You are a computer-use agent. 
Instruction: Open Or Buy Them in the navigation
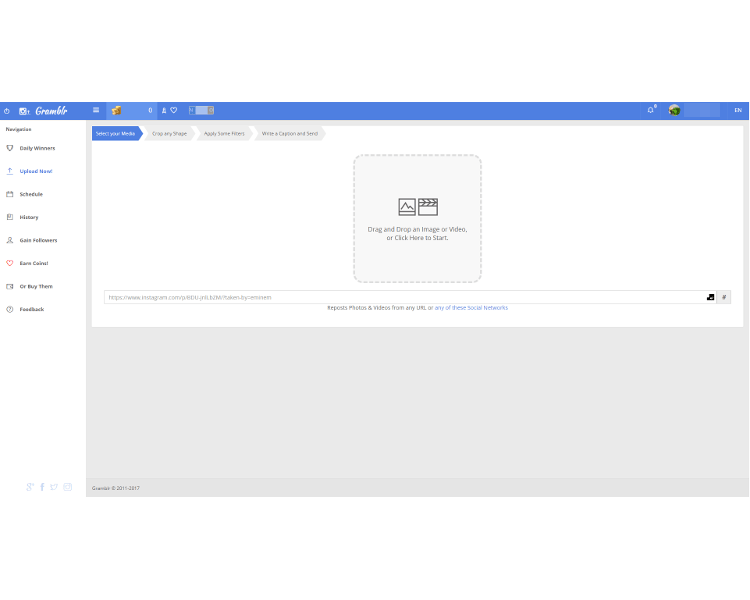36,286
